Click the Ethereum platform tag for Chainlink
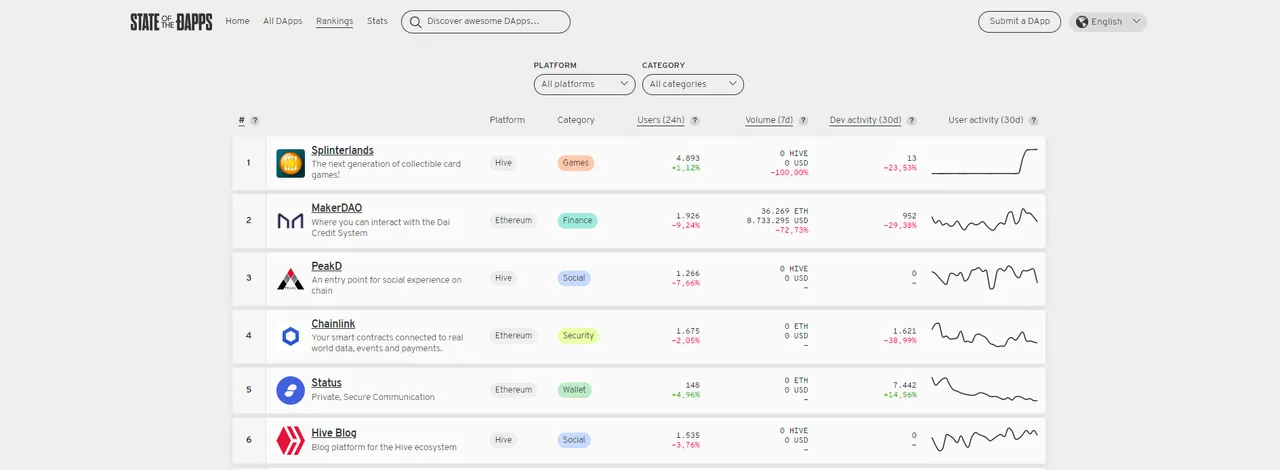 513,336
